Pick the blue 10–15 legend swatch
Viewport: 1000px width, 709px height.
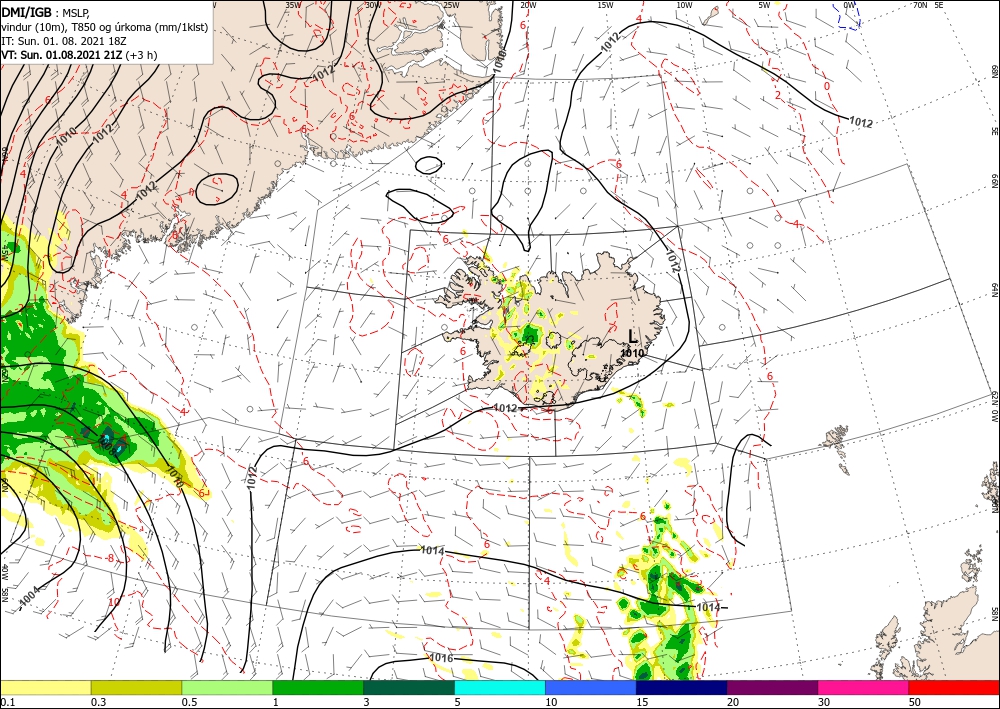(x=591, y=688)
